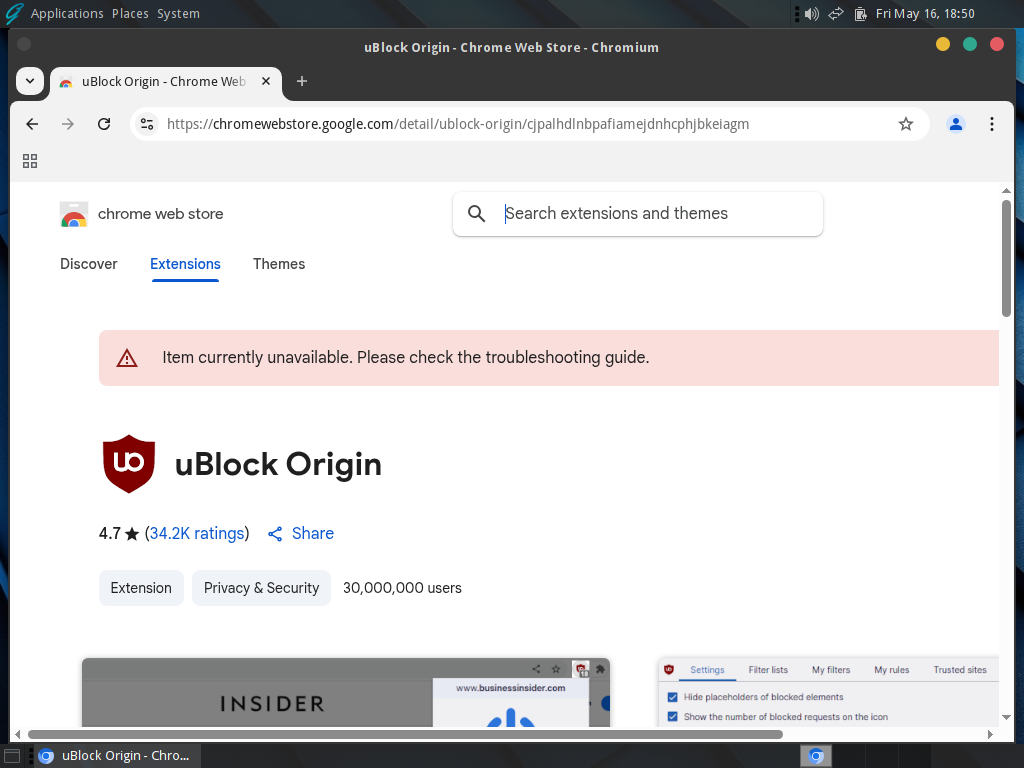Open the clock showing Fri May 16
Screen dimensions: 1024x768
[925, 14]
